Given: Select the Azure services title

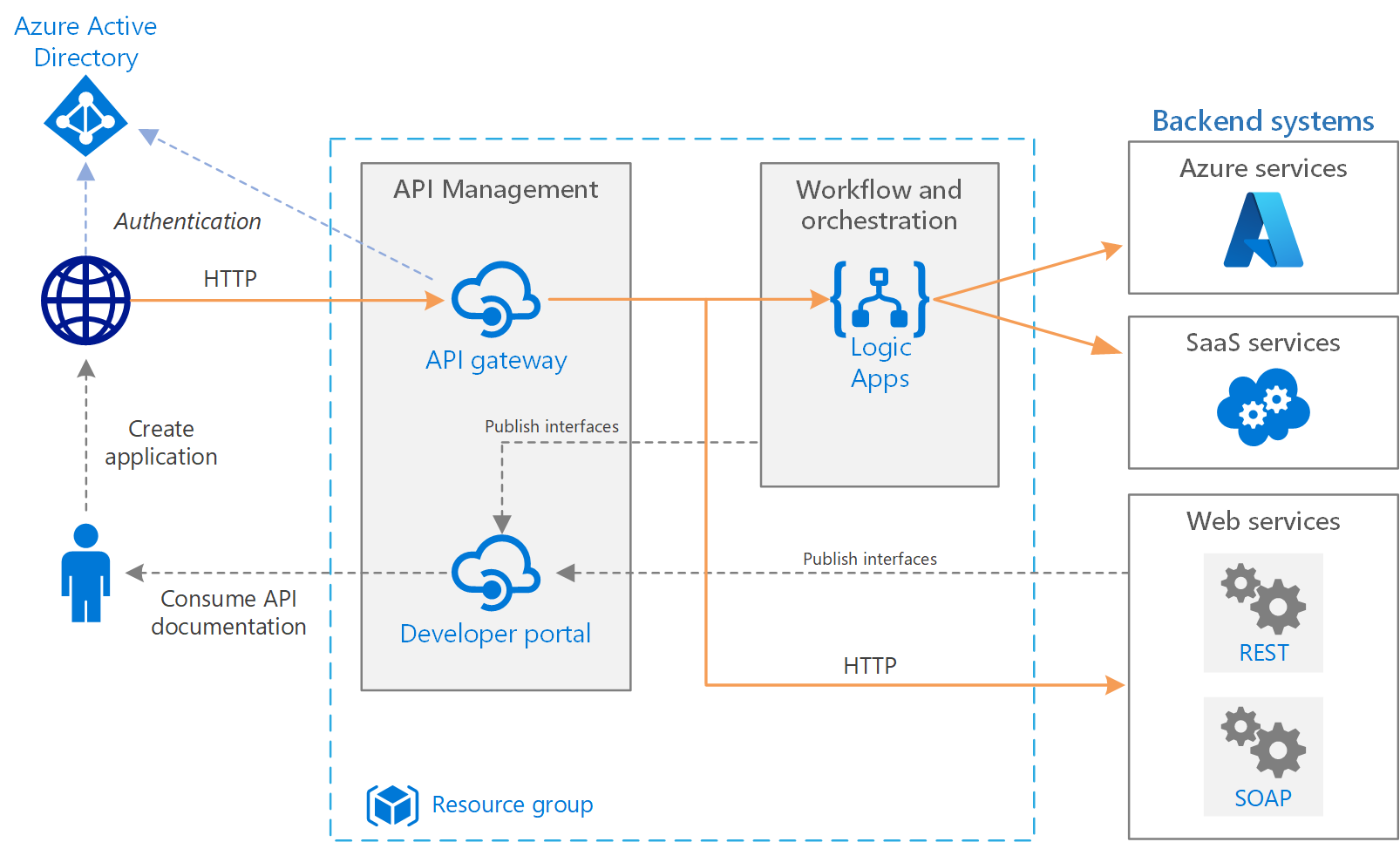Looking at the screenshot, I should 1263,168.
